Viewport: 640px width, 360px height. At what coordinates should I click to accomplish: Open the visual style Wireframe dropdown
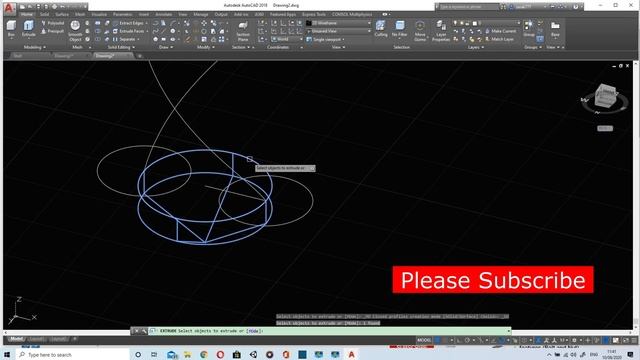pos(339,23)
